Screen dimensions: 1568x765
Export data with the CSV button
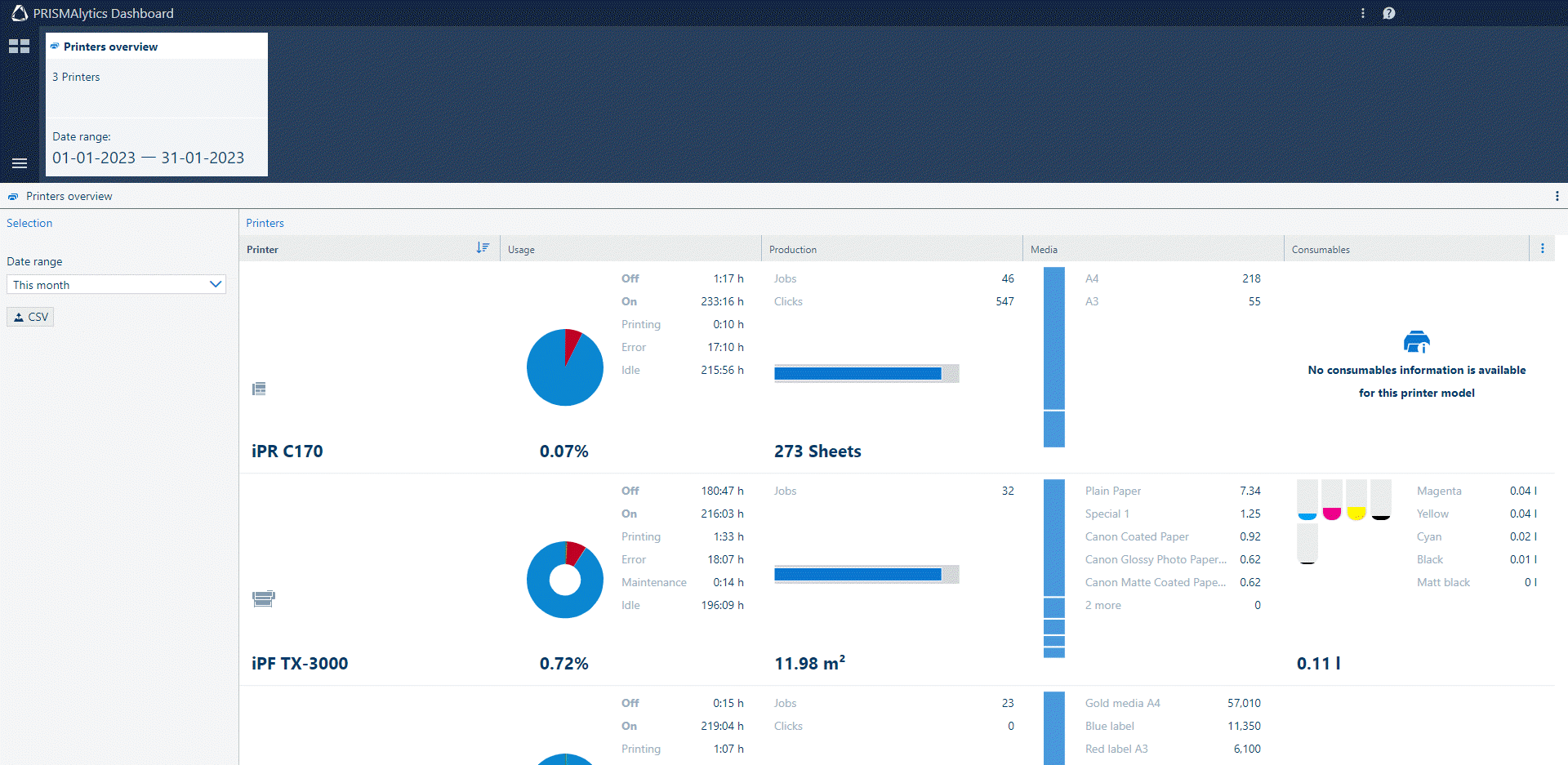tap(30, 317)
